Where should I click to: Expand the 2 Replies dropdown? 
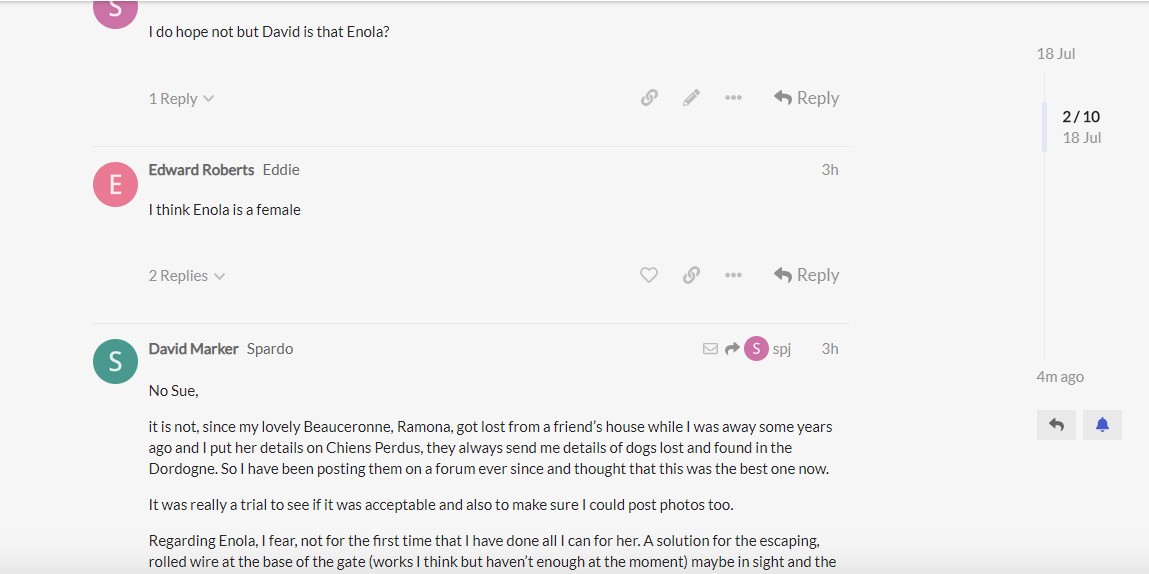coord(187,276)
